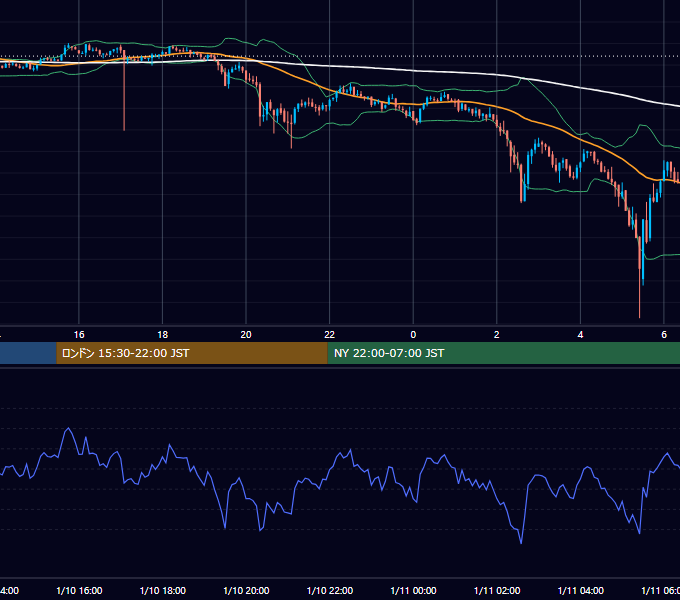Click the ロンドン 15:30-22:00 JST session bar
The image size is (680, 600).
[x=192, y=353]
